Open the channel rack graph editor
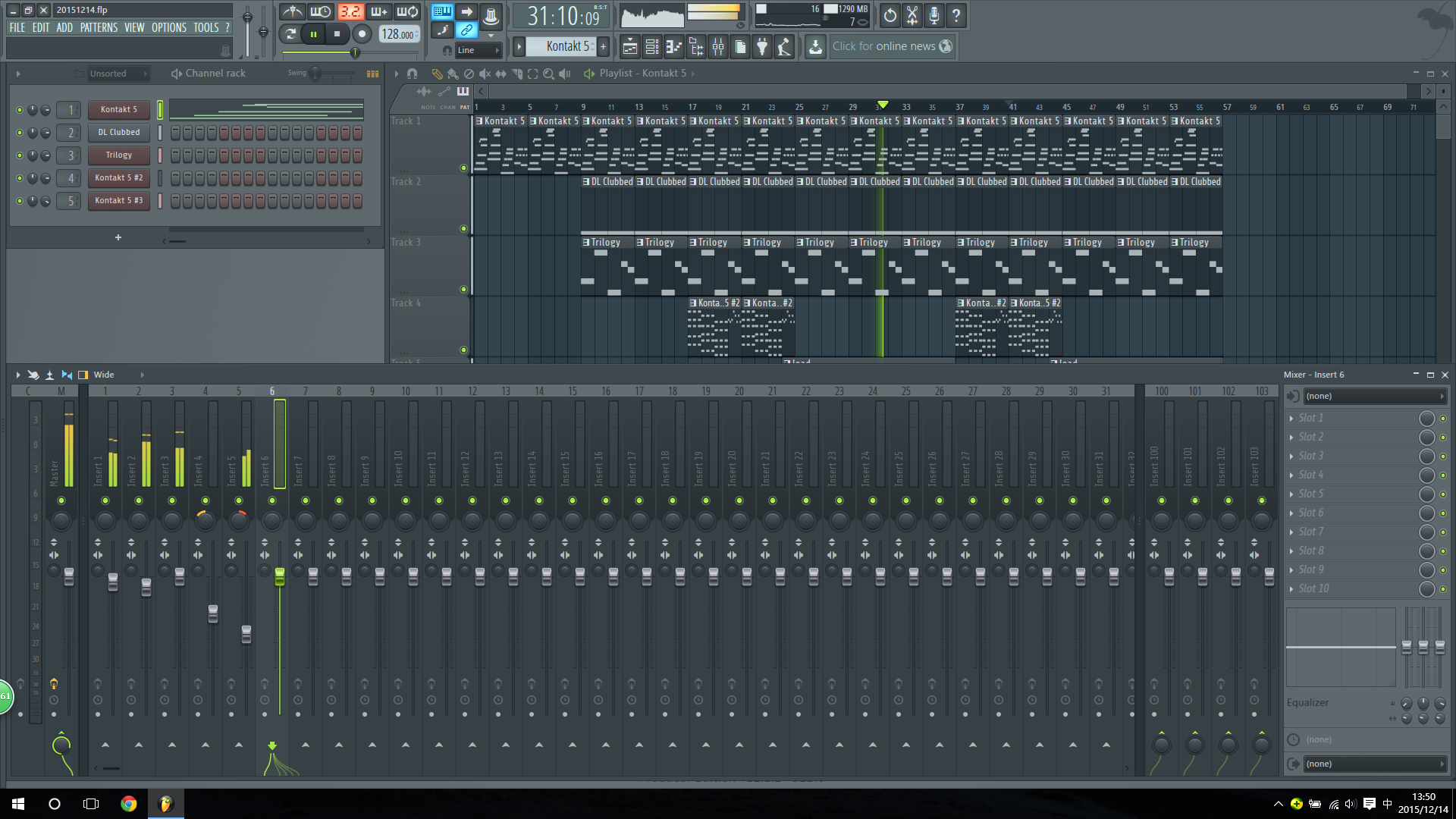 [372, 74]
